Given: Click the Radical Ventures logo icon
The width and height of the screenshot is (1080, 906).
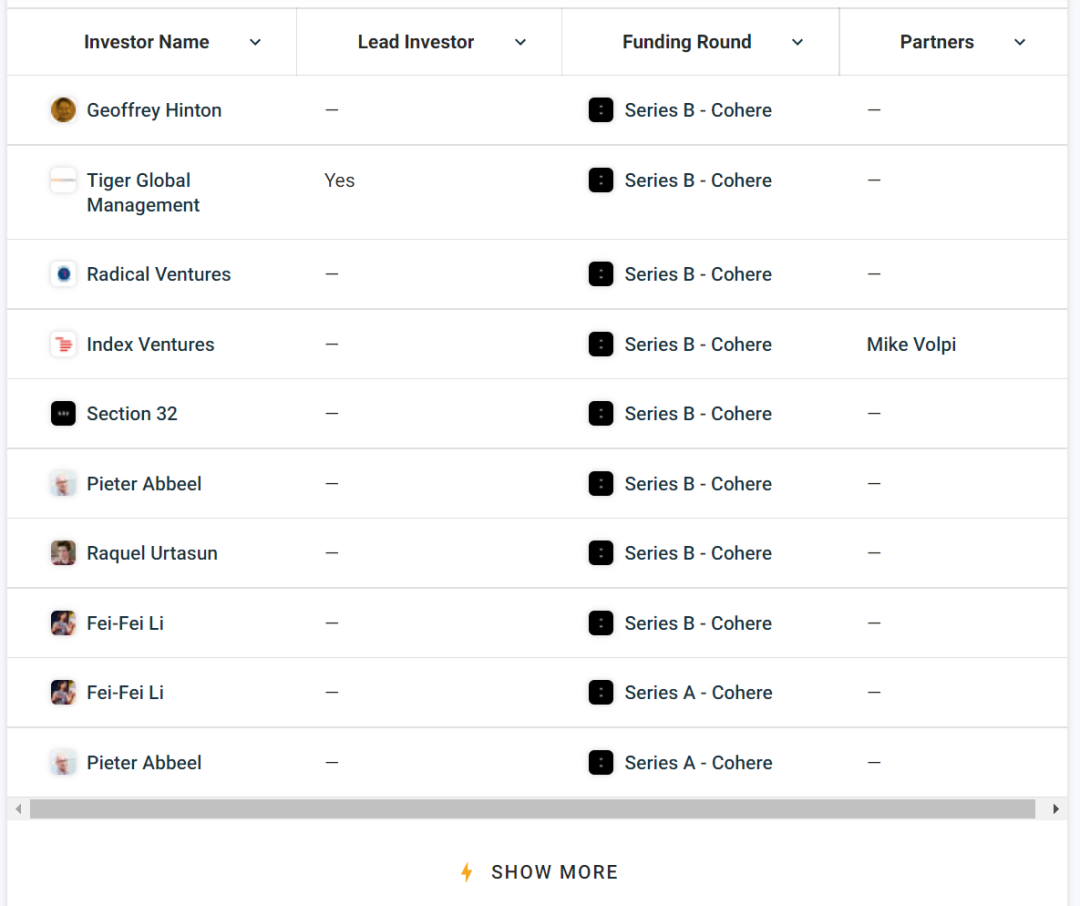Looking at the screenshot, I should (x=63, y=274).
